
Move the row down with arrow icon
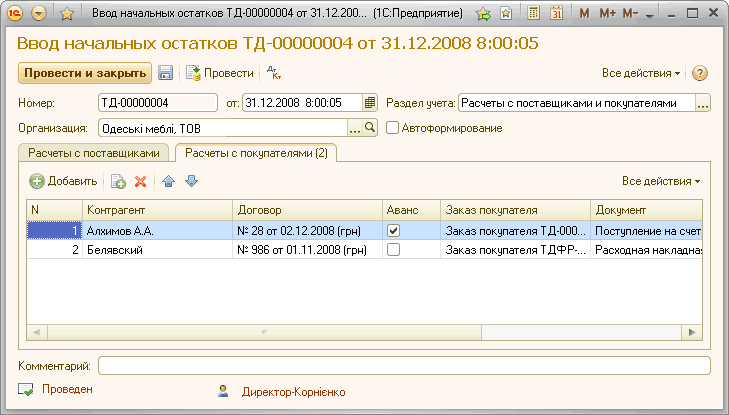(x=191, y=181)
